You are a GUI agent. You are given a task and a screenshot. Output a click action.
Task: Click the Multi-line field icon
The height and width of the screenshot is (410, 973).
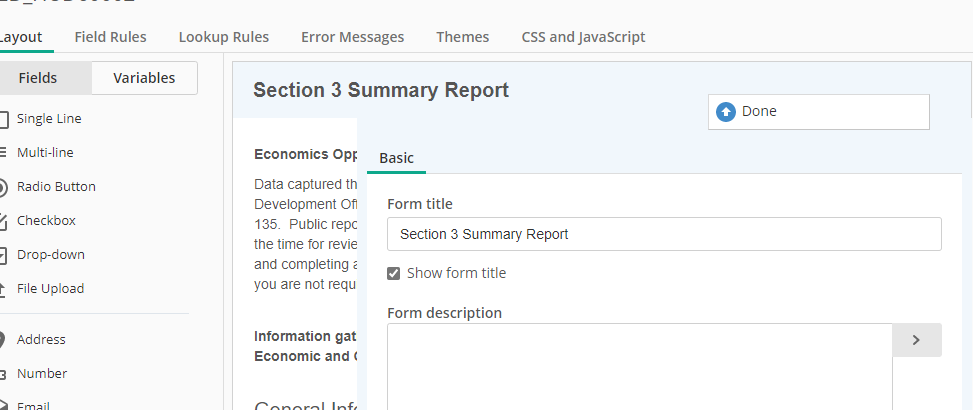(x=3, y=153)
